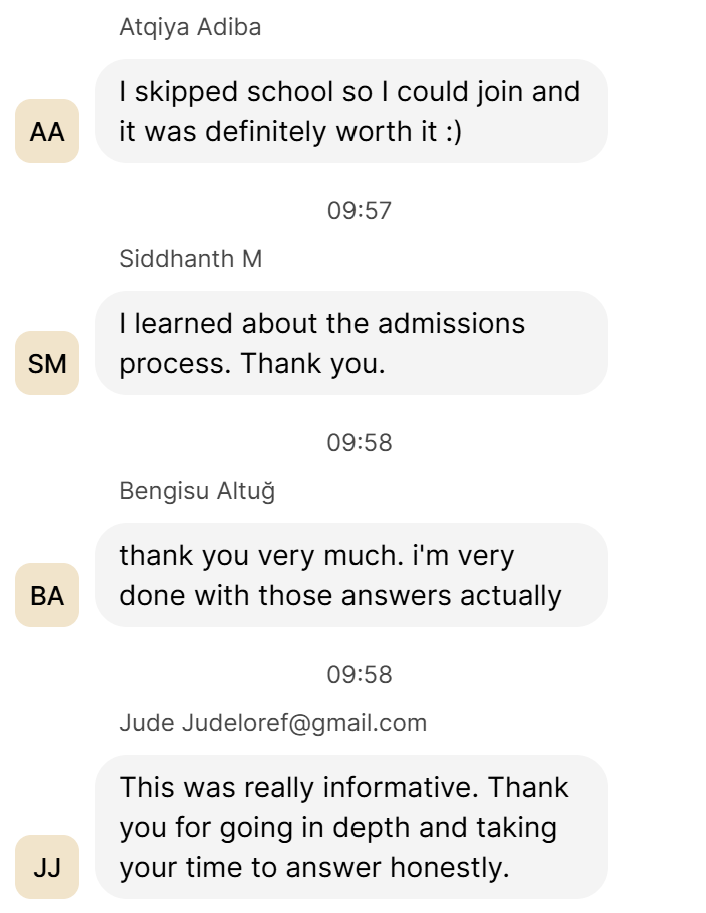Click the Judeloref@gmail.com address in the sender name
Viewport: 706px width, 913px height.
304,723
